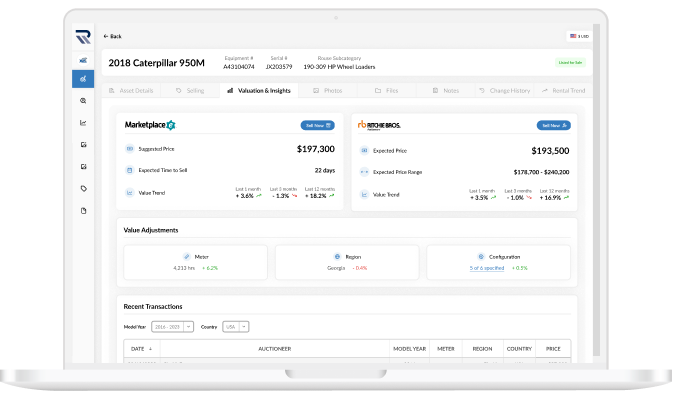677x399 pixels.
Task: Click the page vertical scrollbar
Action: (x=597, y=190)
